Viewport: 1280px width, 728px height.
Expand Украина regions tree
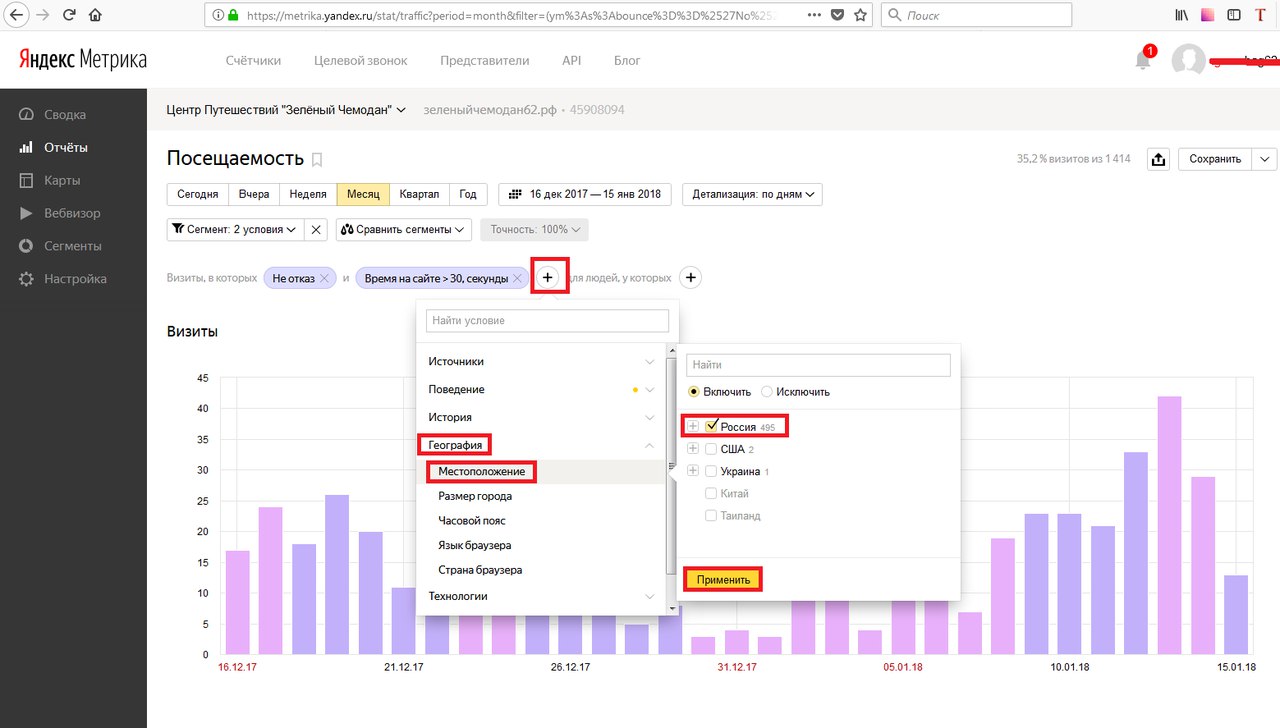tap(693, 471)
